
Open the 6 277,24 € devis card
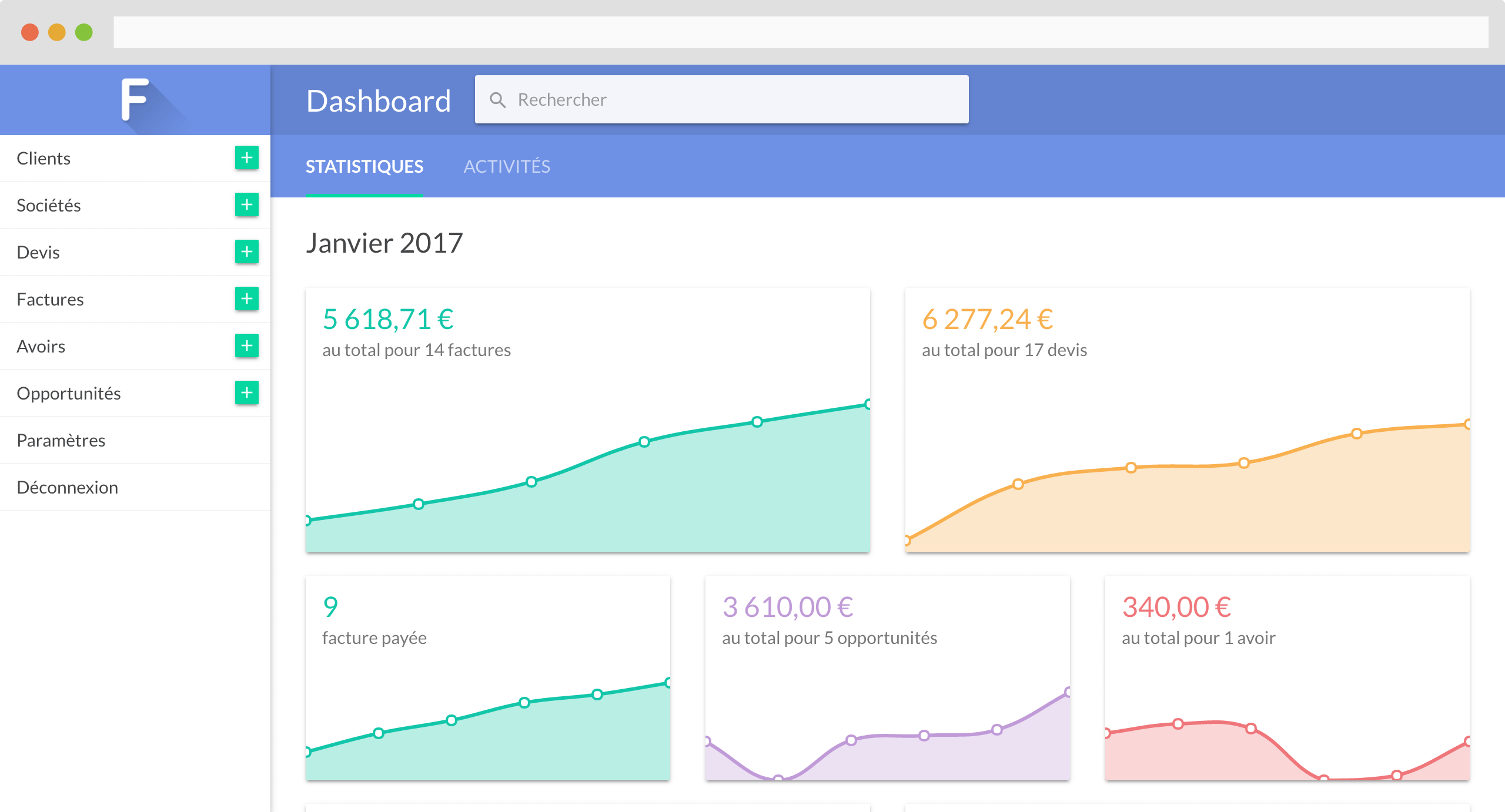(x=1188, y=420)
